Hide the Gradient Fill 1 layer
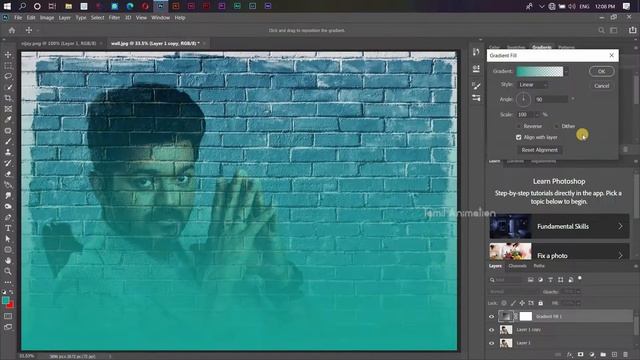This screenshot has height=360, width=640. [491, 316]
